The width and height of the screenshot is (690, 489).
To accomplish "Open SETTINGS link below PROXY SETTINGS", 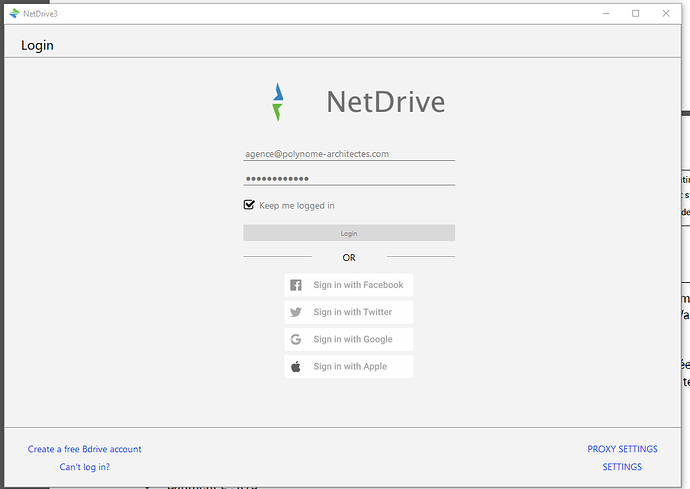I will click(x=622, y=467).
